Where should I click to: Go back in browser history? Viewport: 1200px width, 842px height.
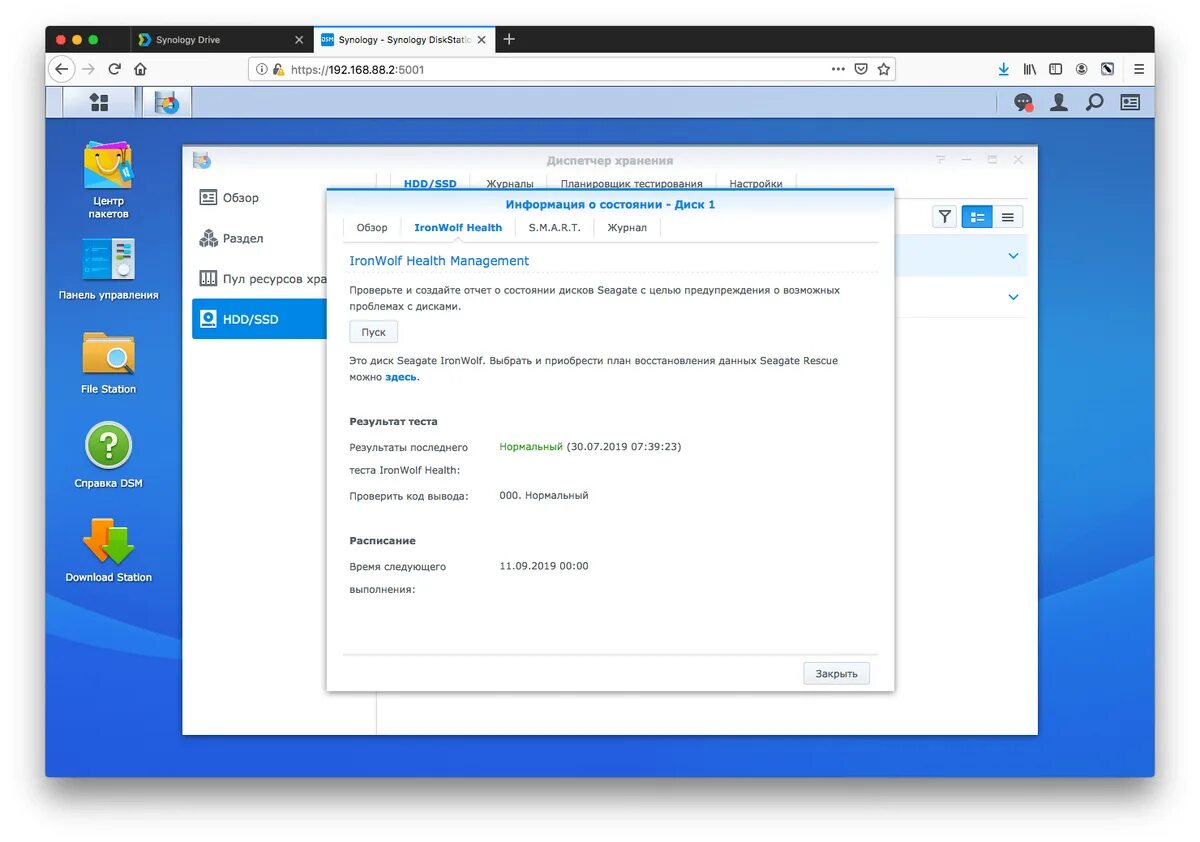(x=62, y=69)
